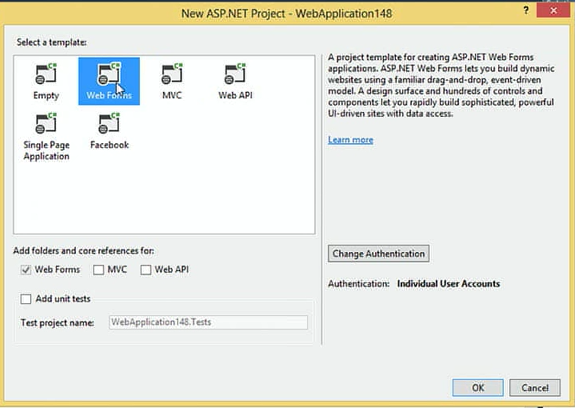This screenshot has height=408, width=575.
Task: Check the Add unit tests box
Action: point(26,299)
